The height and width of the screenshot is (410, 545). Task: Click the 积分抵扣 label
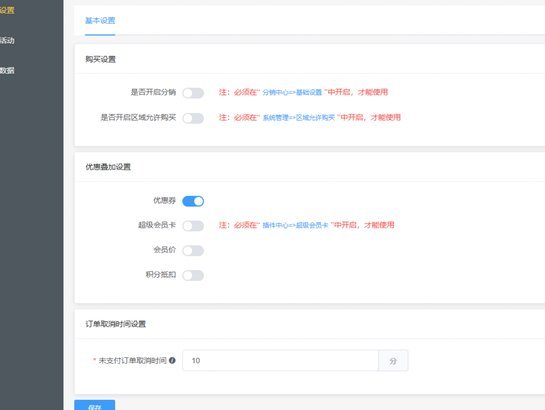coord(161,275)
